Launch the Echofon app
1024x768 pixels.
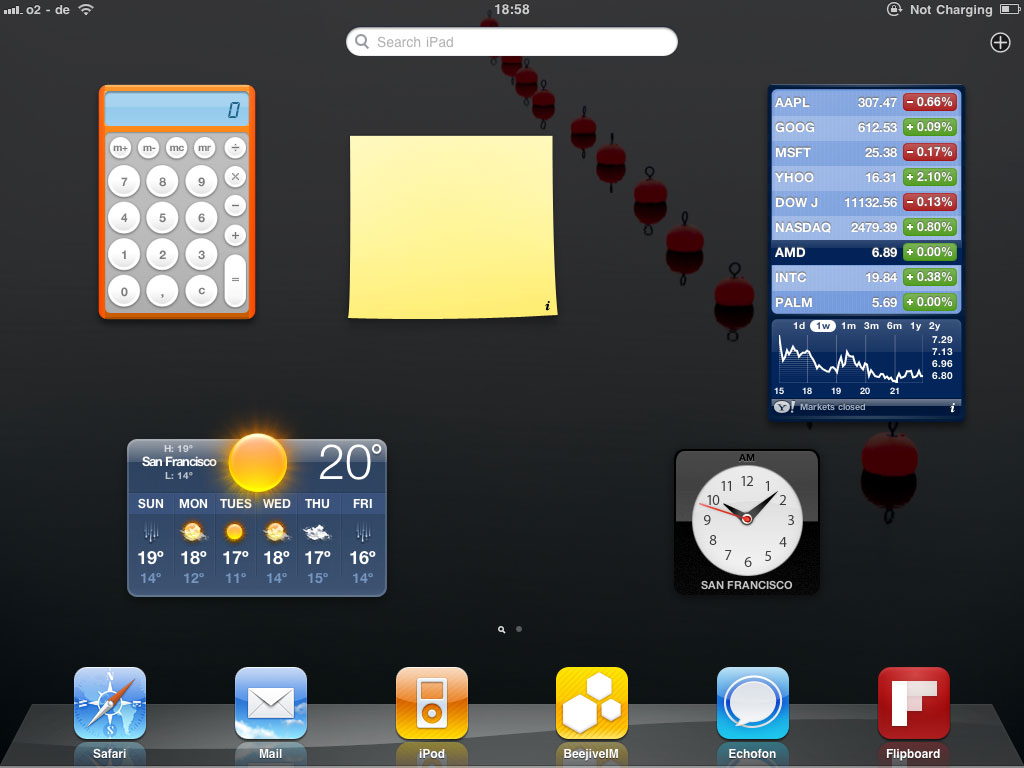[752, 703]
